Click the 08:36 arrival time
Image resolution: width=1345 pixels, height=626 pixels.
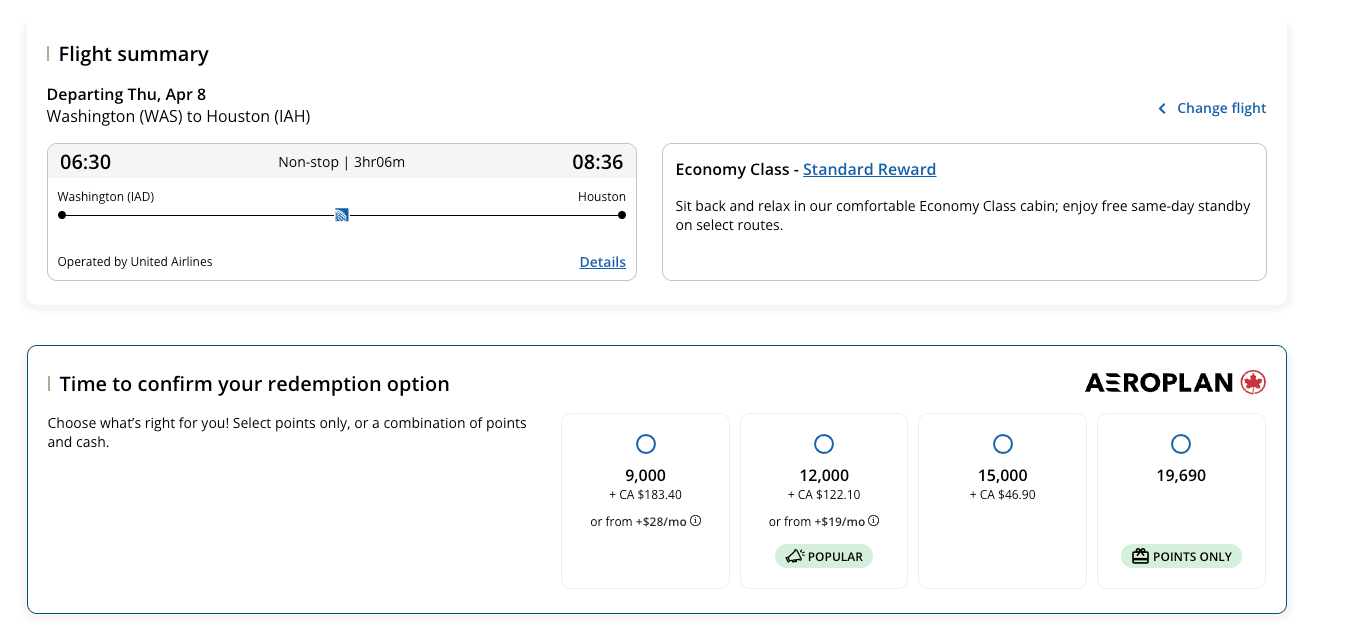click(598, 162)
